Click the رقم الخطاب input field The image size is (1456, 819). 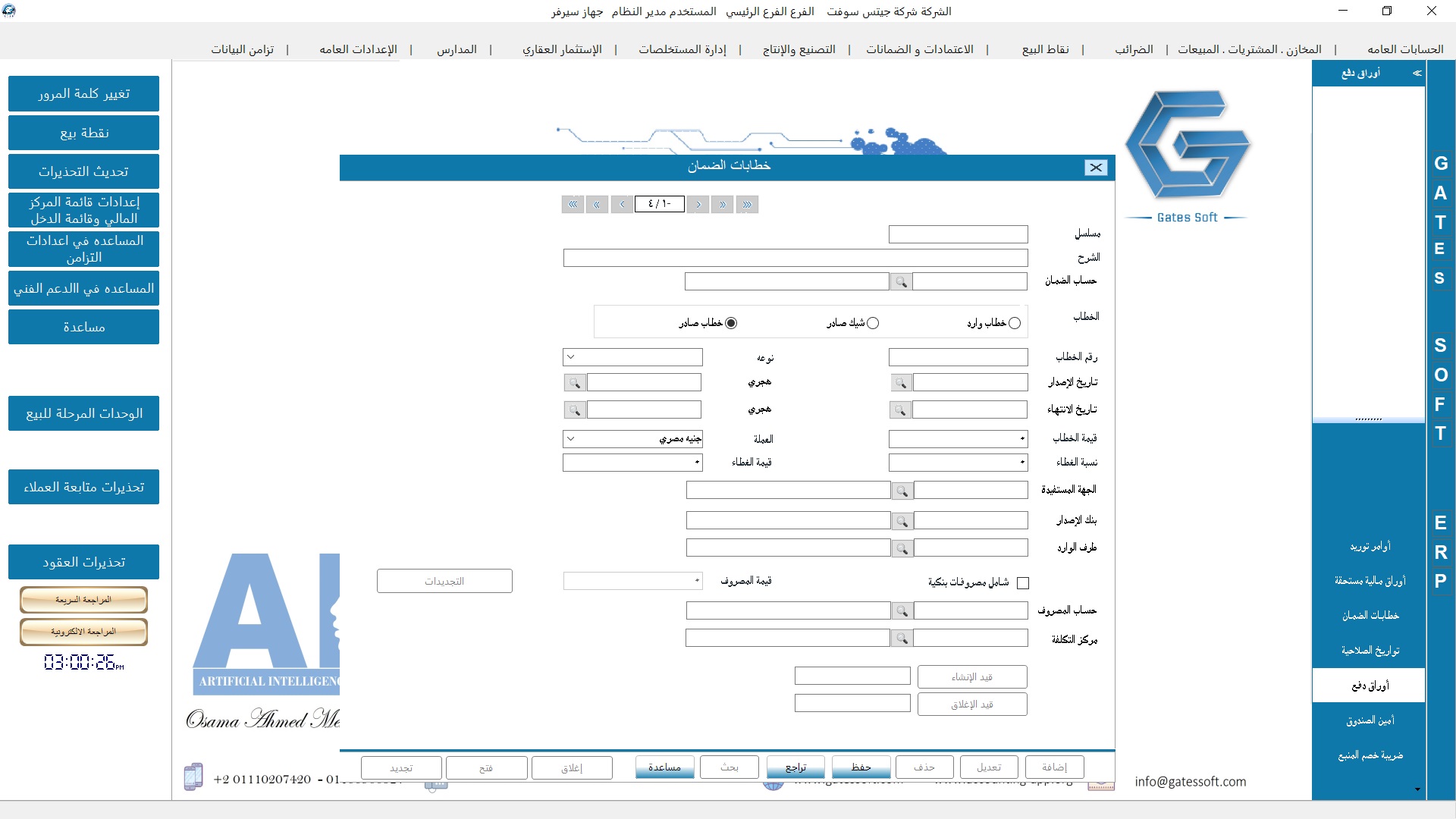[x=958, y=357]
